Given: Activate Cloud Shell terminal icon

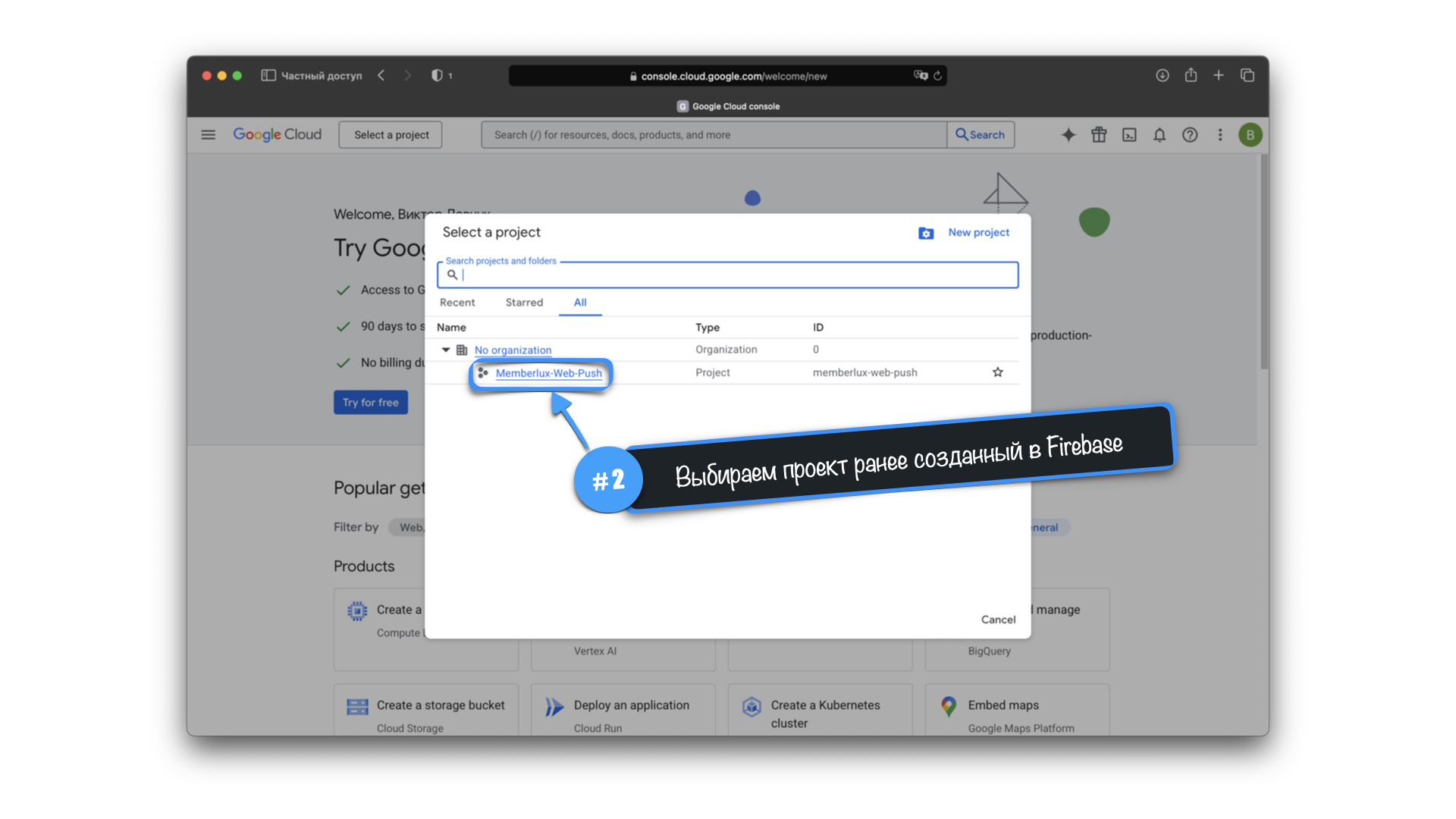Looking at the screenshot, I should point(1129,135).
